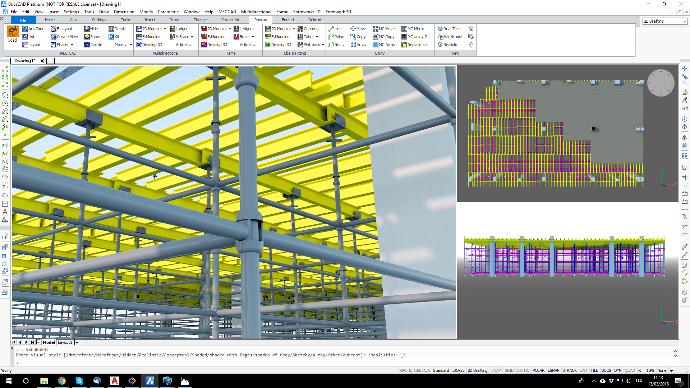Screen dimensions: 690x388
Task: Click the command line scrollbar up arrow
Action: [675, 351]
